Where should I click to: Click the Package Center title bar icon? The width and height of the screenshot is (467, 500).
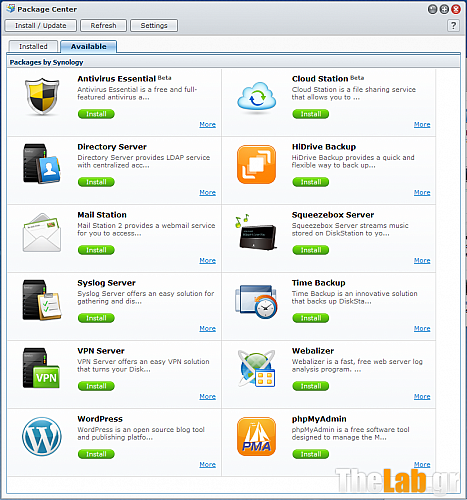11,8
